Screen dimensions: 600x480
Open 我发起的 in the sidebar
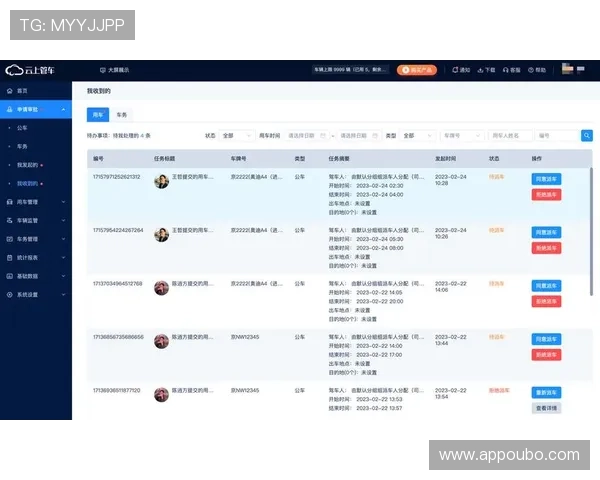[x=28, y=165]
